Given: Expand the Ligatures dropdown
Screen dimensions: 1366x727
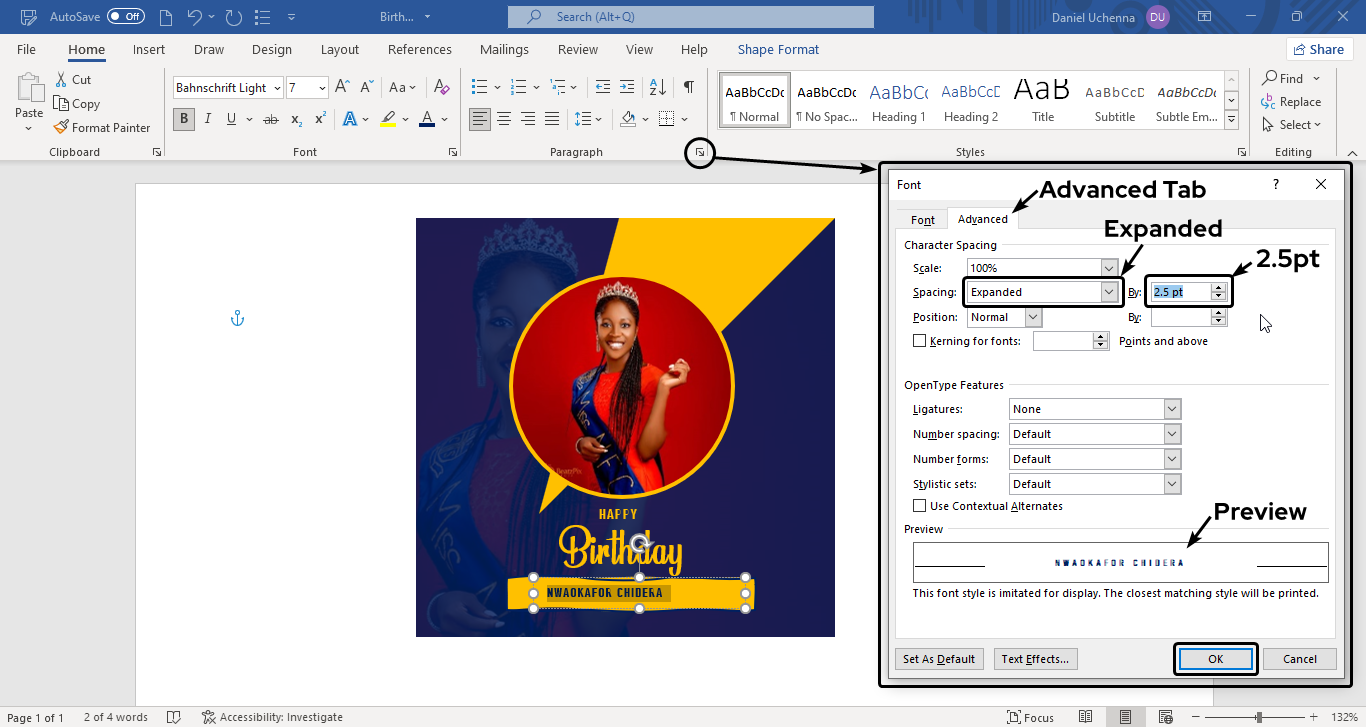Looking at the screenshot, I should point(1172,409).
